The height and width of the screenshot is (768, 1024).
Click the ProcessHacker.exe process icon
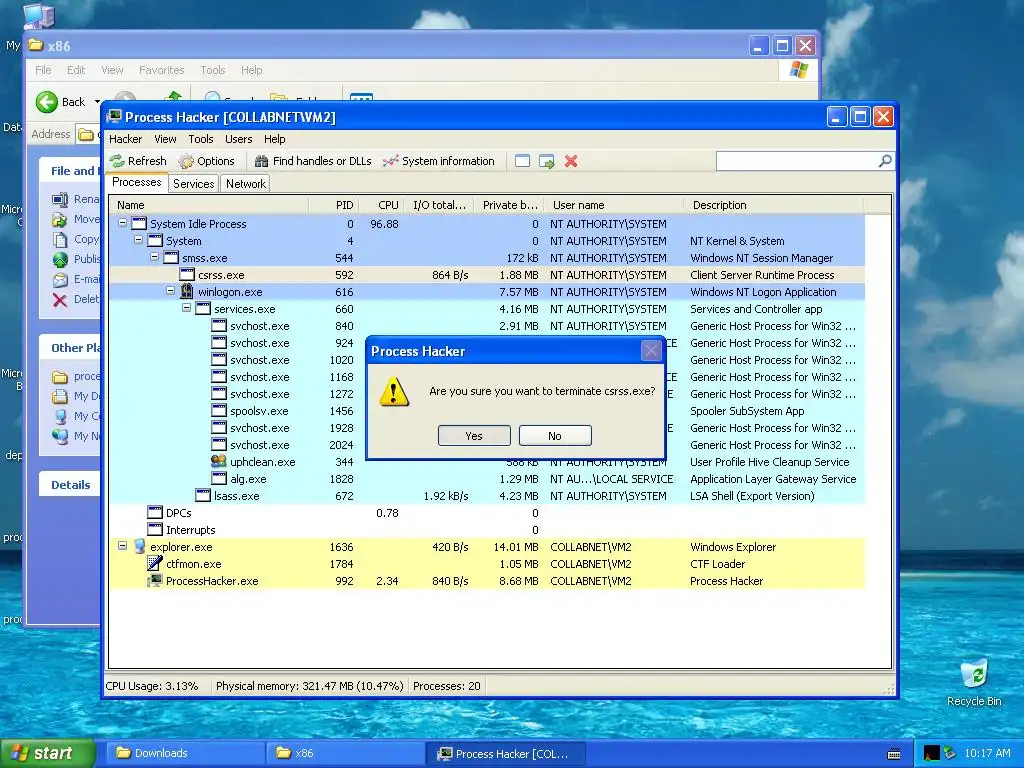pos(155,580)
